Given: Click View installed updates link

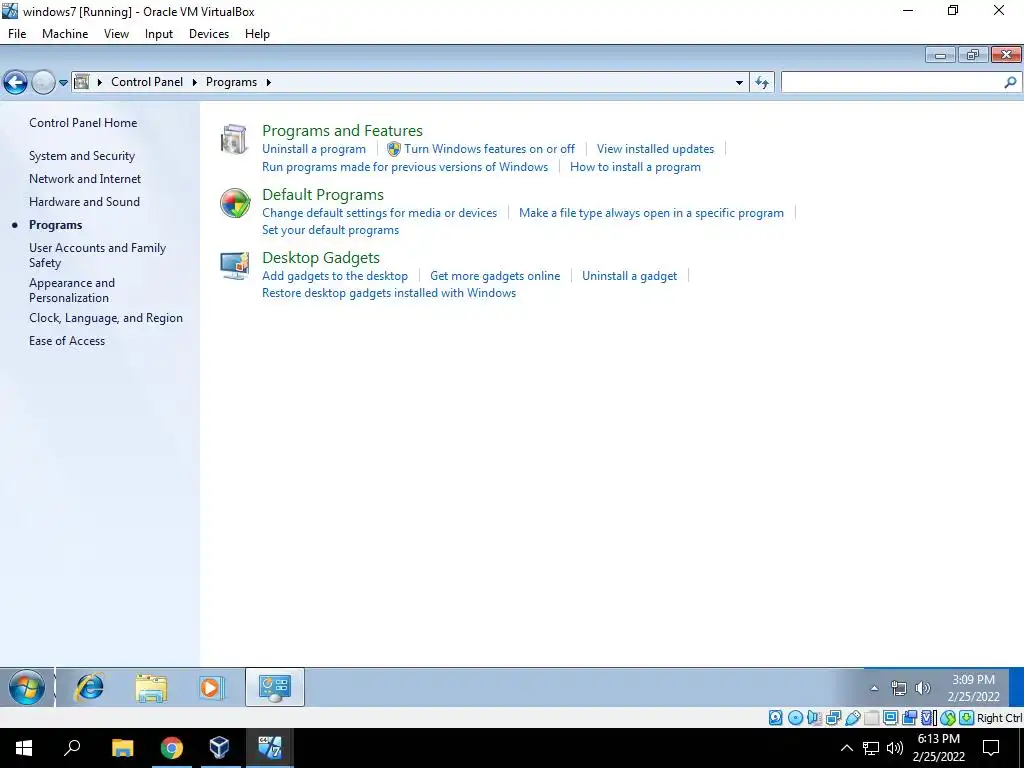Looking at the screenshot, I should tap(656, 149).
